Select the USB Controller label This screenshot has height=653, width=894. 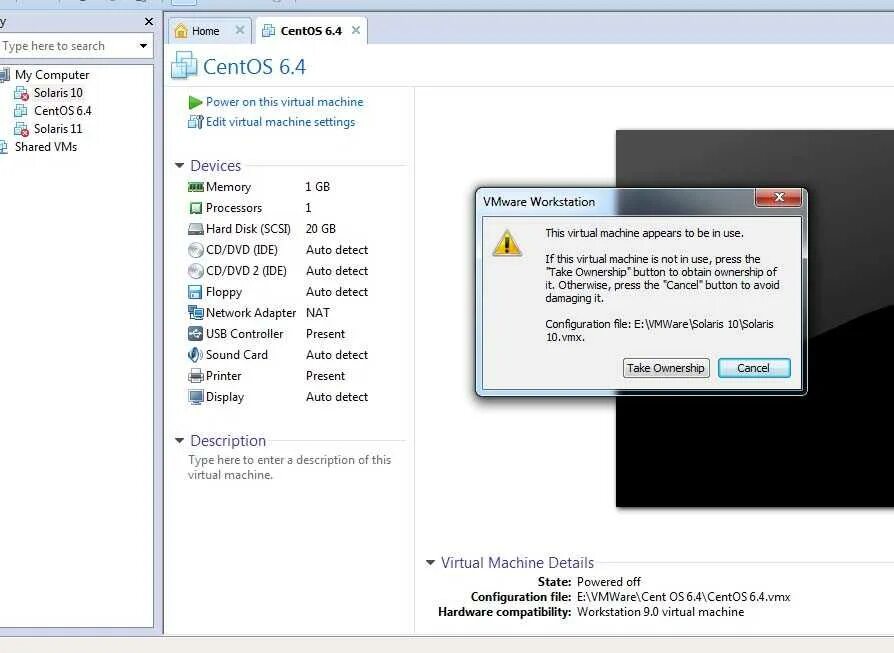click(x=244, y=334)
